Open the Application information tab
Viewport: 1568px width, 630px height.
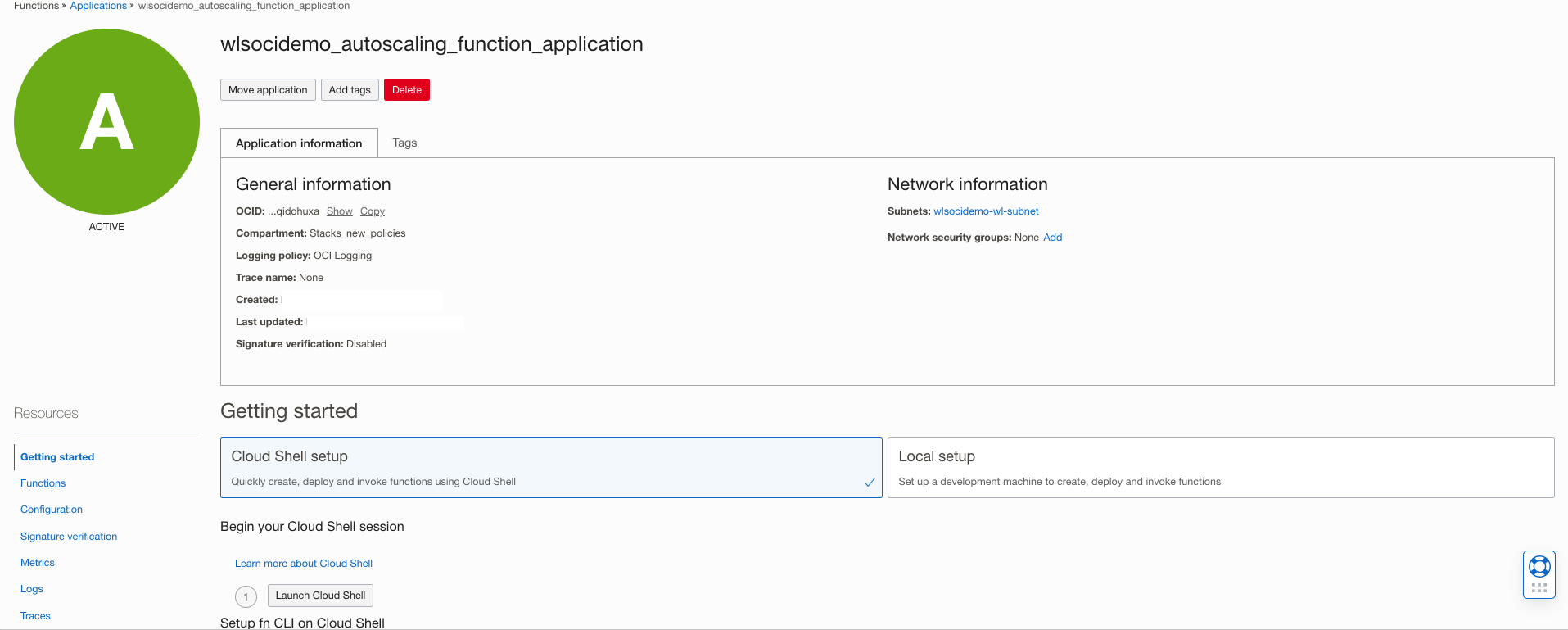[299, 143]
